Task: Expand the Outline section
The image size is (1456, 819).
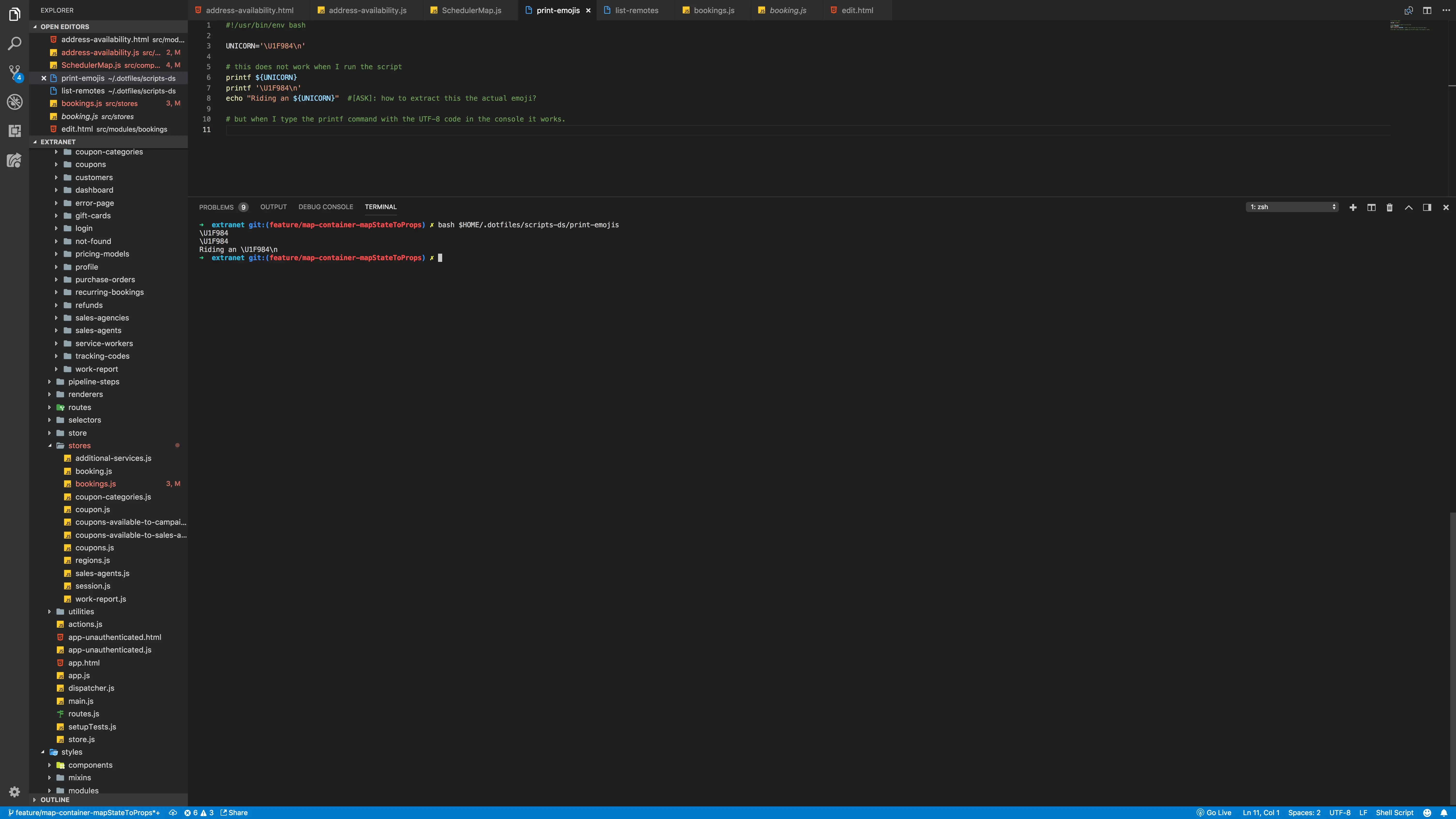Action: (108, 800)
